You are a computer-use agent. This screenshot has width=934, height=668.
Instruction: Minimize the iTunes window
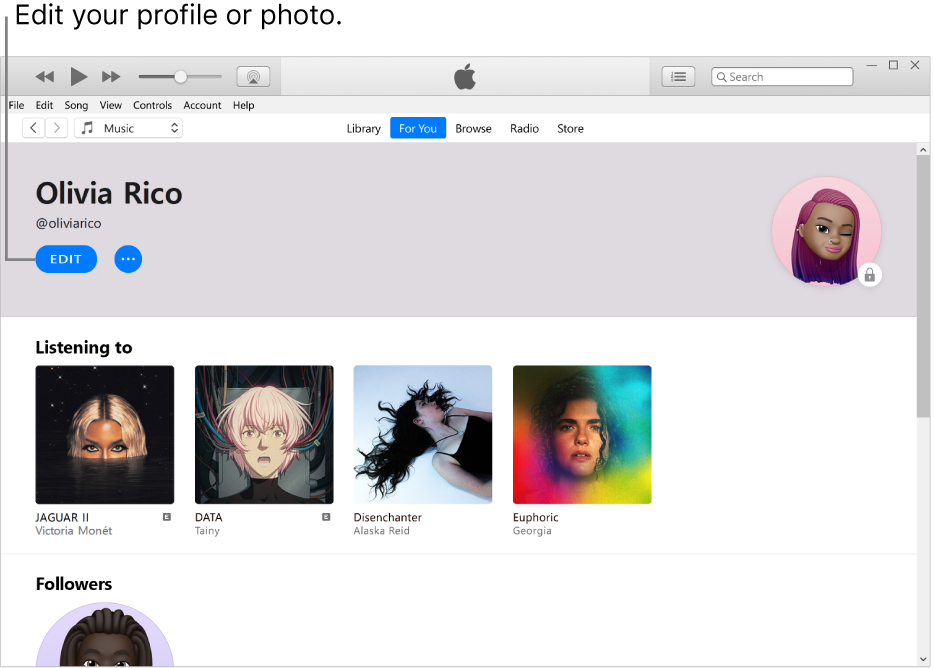click(871, 65)
